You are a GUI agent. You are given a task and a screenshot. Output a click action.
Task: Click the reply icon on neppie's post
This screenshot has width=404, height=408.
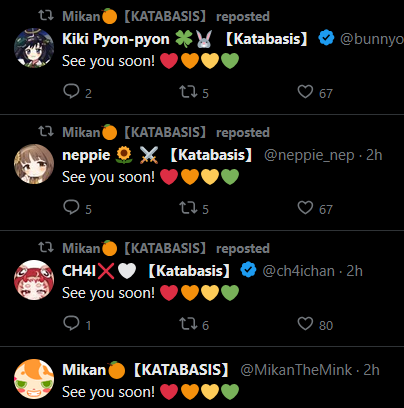71,207
